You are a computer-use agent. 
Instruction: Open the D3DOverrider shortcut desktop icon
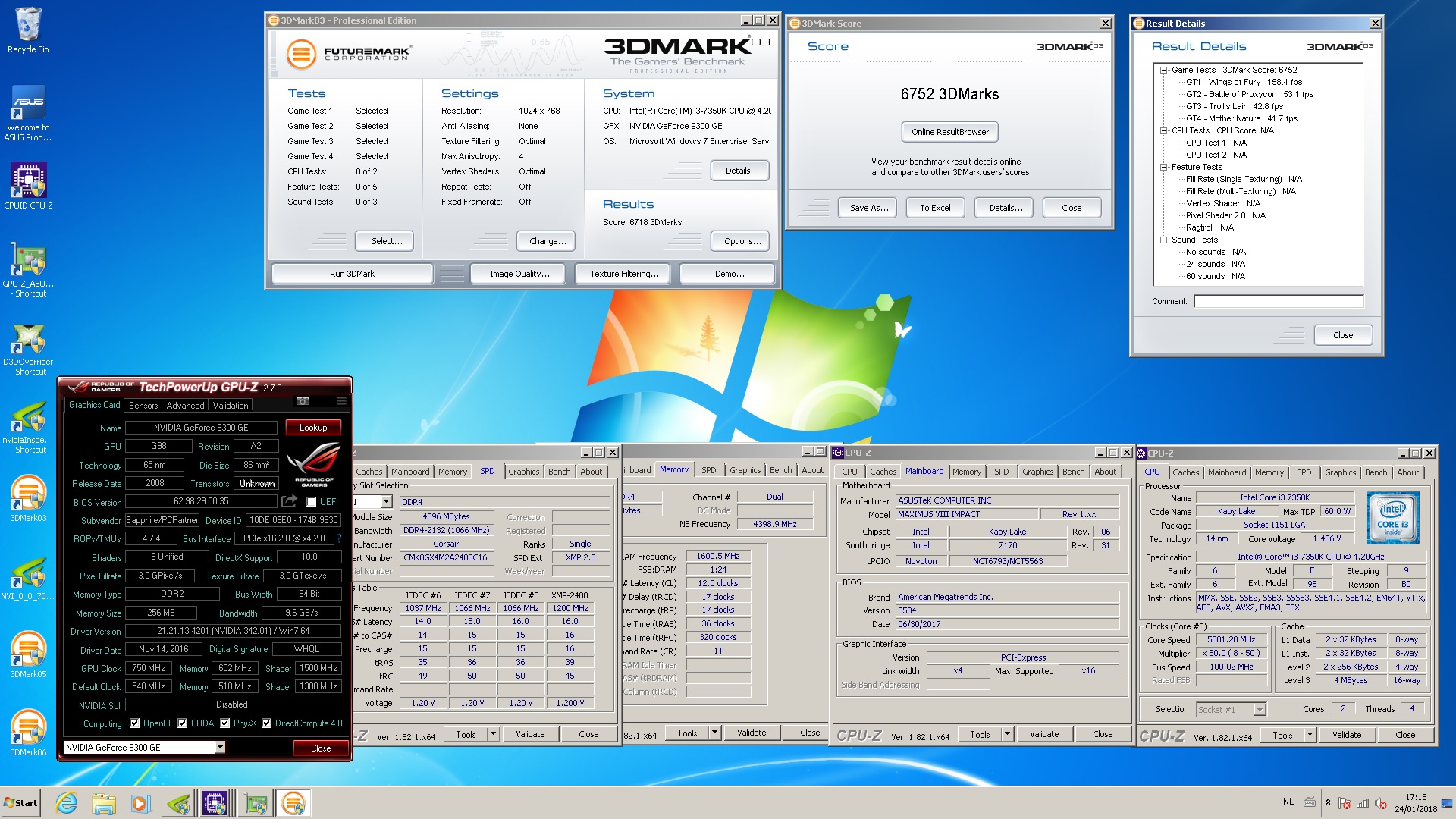pos(28,349)
